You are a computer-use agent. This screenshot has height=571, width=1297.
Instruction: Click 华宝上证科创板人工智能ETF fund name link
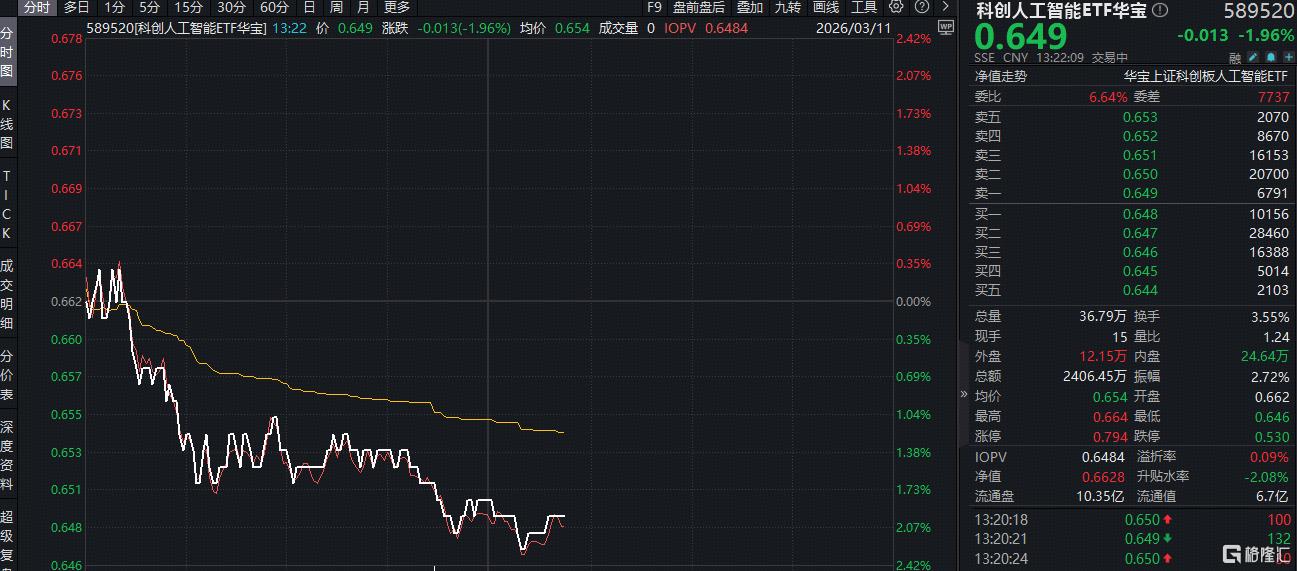pyautogui.click(x=1206, y=76)
